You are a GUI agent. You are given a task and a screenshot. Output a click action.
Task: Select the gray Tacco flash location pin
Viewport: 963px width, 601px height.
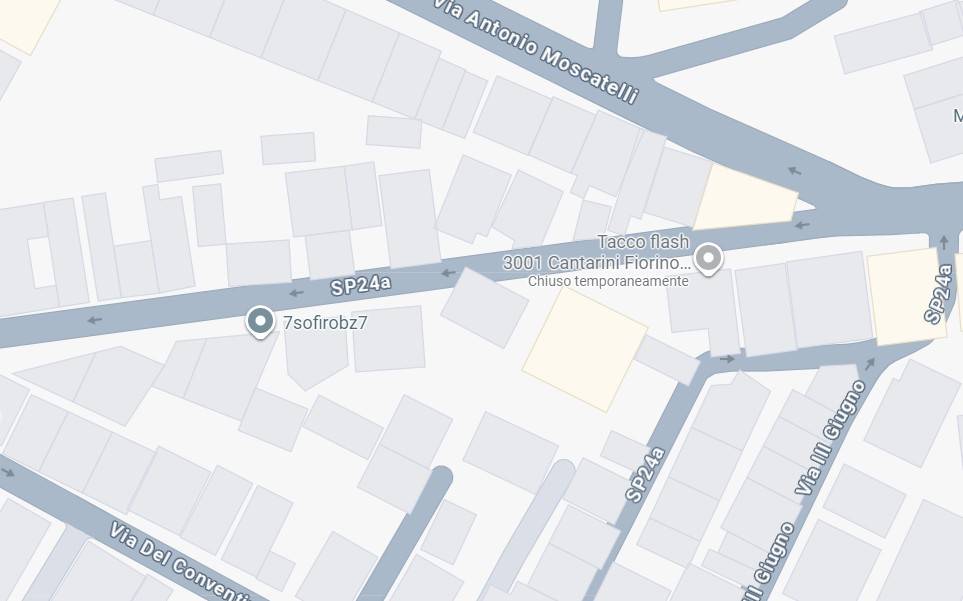708,259
